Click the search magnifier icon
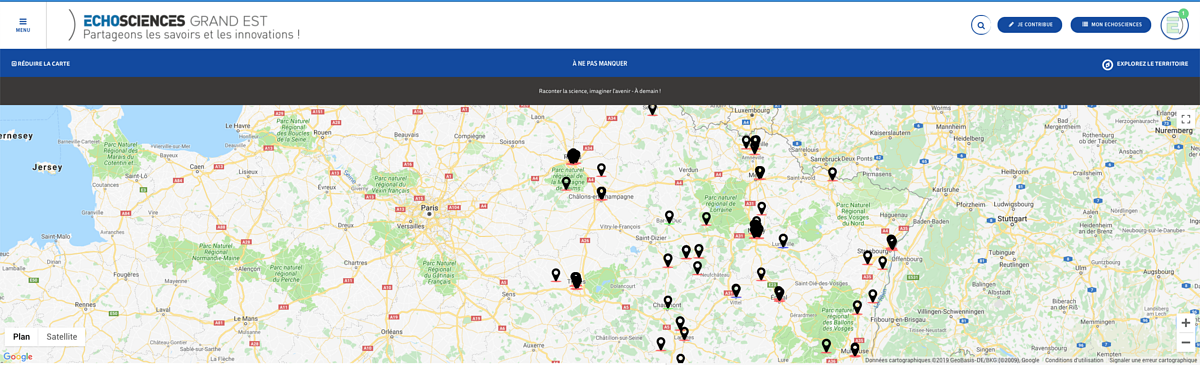The width and height of the screenshot is (1200, 365). (981, 25)
